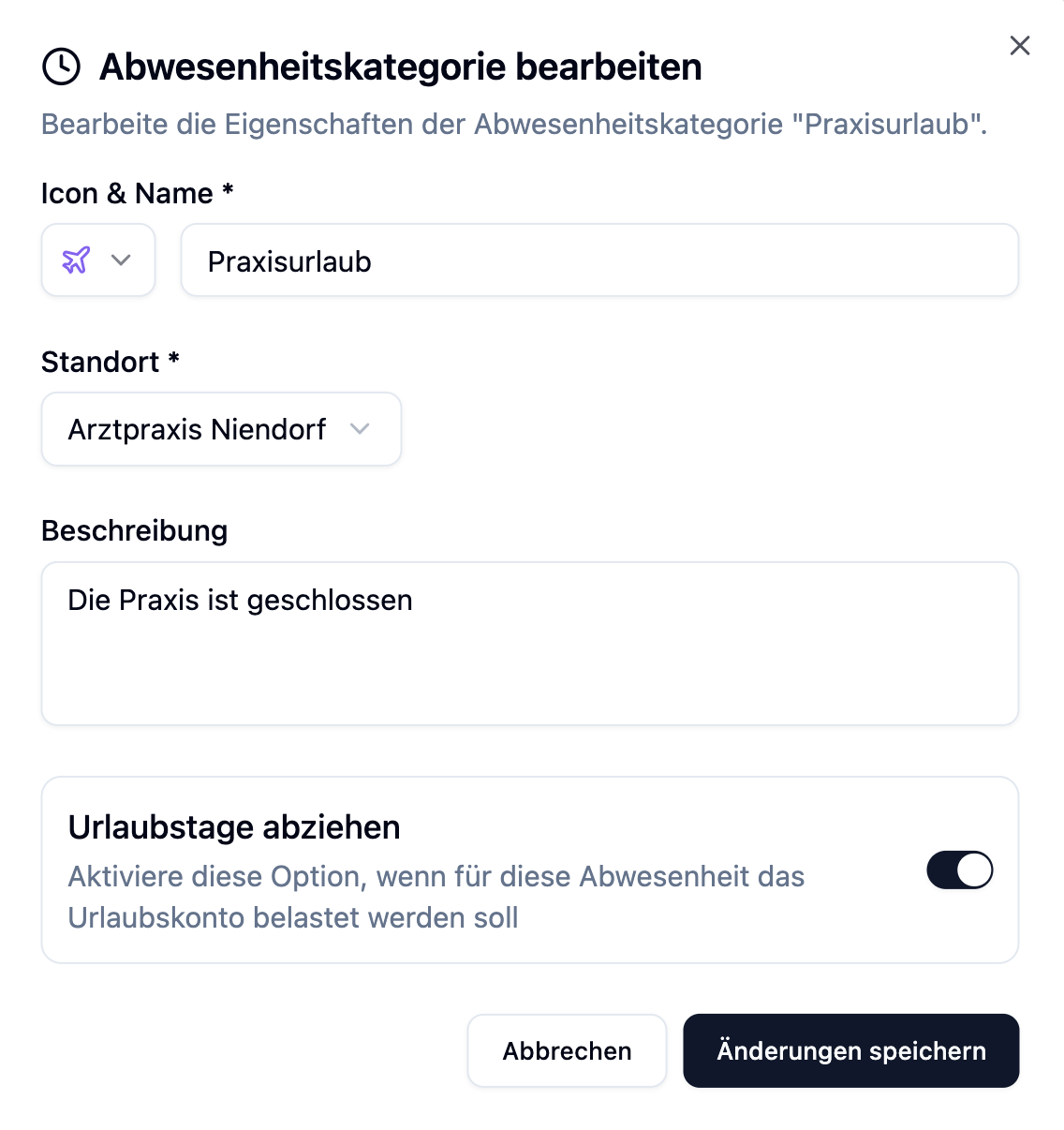Disable the "Urlaubstage abziehen" switch
Viewport: 1064px width, 1130px height.
pos(959,870)
